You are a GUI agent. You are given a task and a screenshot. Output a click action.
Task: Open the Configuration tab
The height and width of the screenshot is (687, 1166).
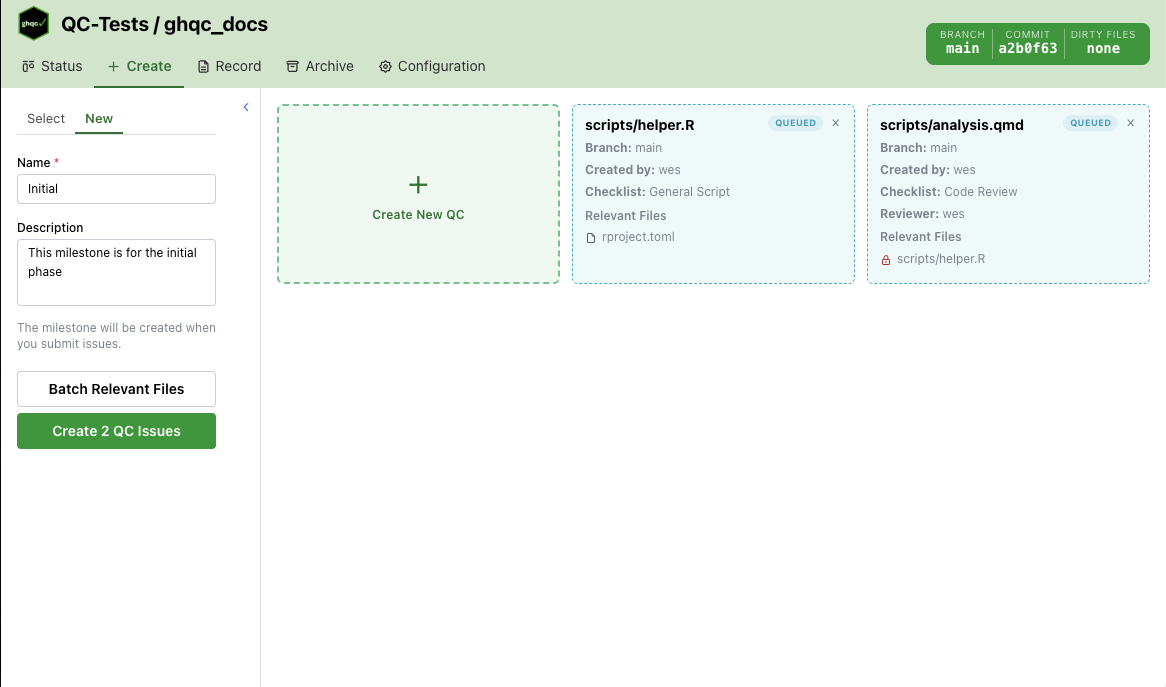tap(431, 66)
